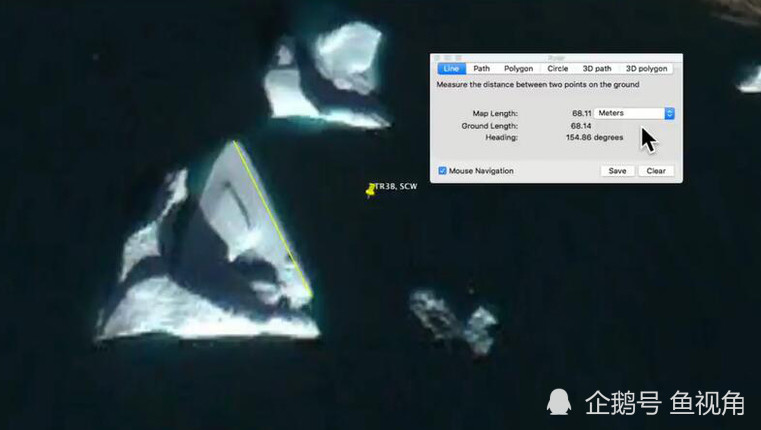Viewport: 761px width, 430px height.
Task: Open the Polygon measurement tab
Action: pyautogui.click(x=518, y=69)
